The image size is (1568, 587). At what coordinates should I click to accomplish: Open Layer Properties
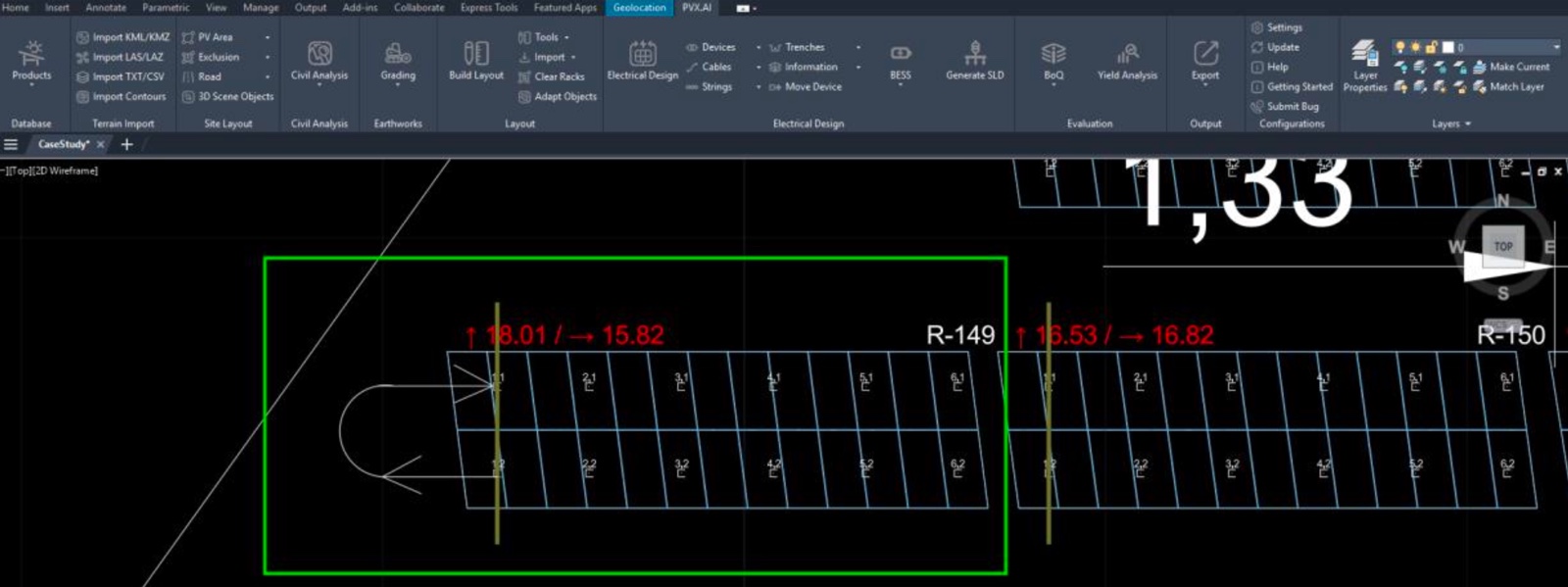click(1365, 67)
